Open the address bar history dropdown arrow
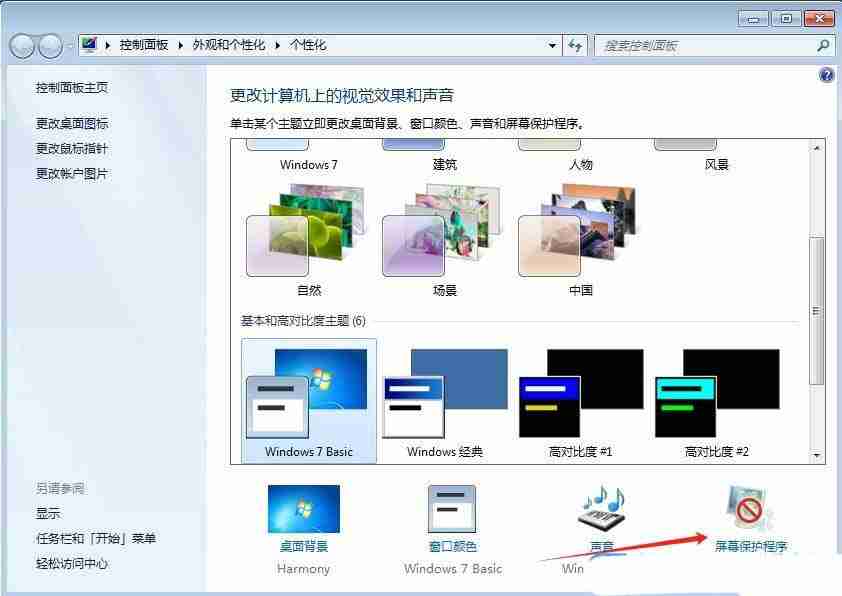Screen dimensions: 842x596 tap(552, 45)
